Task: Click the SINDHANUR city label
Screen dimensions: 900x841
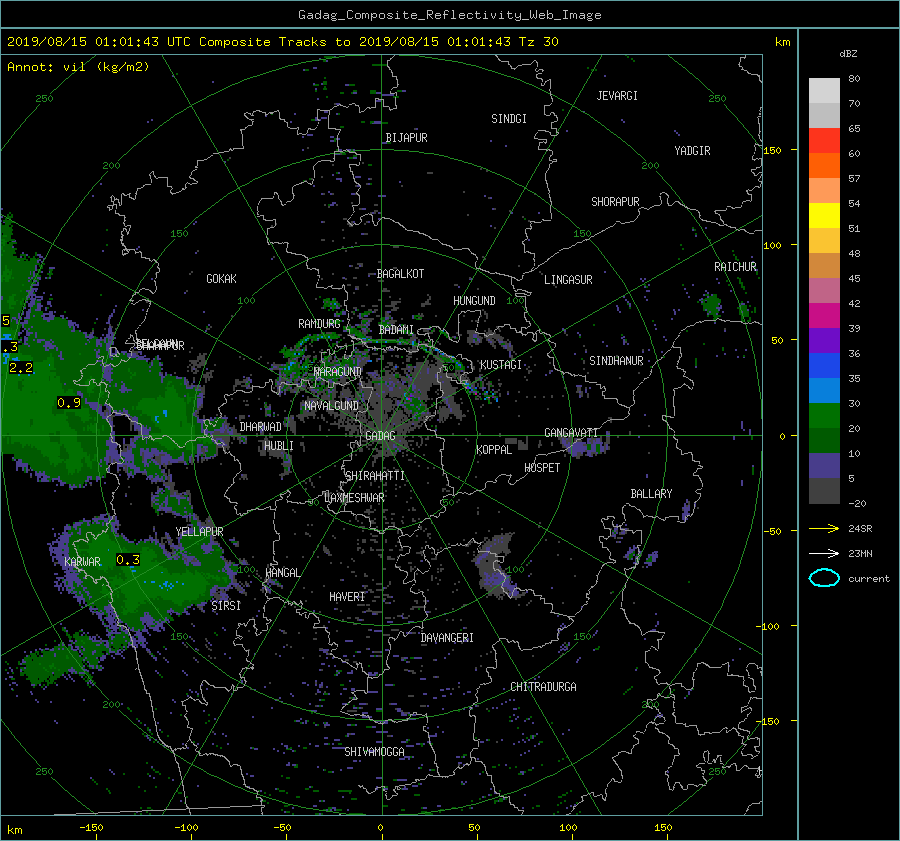Action: pos(616,361)
